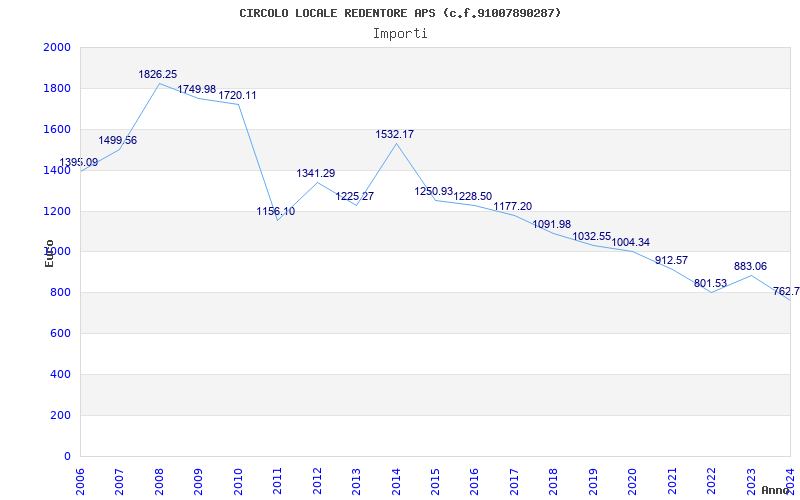Viewport: 800px width, 500px height.
Task: Click the Euro axis label
Action: 49,253
